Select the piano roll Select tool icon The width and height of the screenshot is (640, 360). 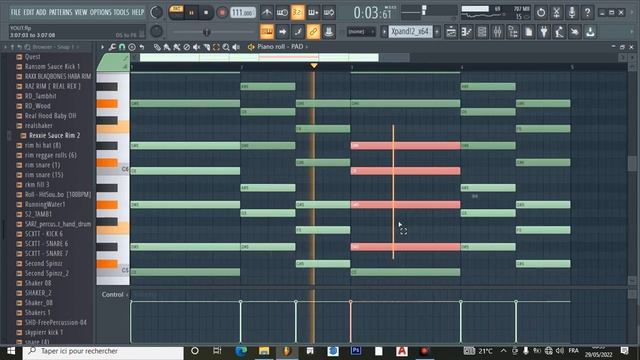pyautogui.click(x=216, y=47)
